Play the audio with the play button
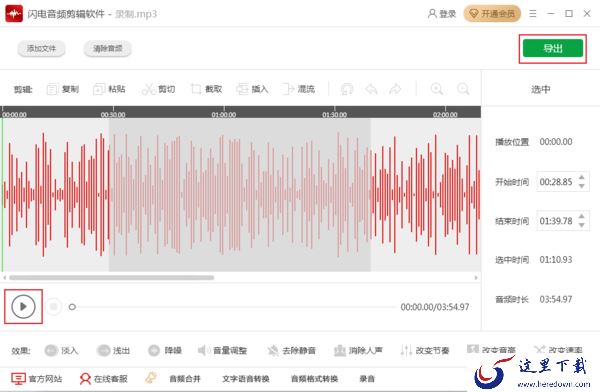This screenshot has height=392, width=600. (x=23, y=307)
